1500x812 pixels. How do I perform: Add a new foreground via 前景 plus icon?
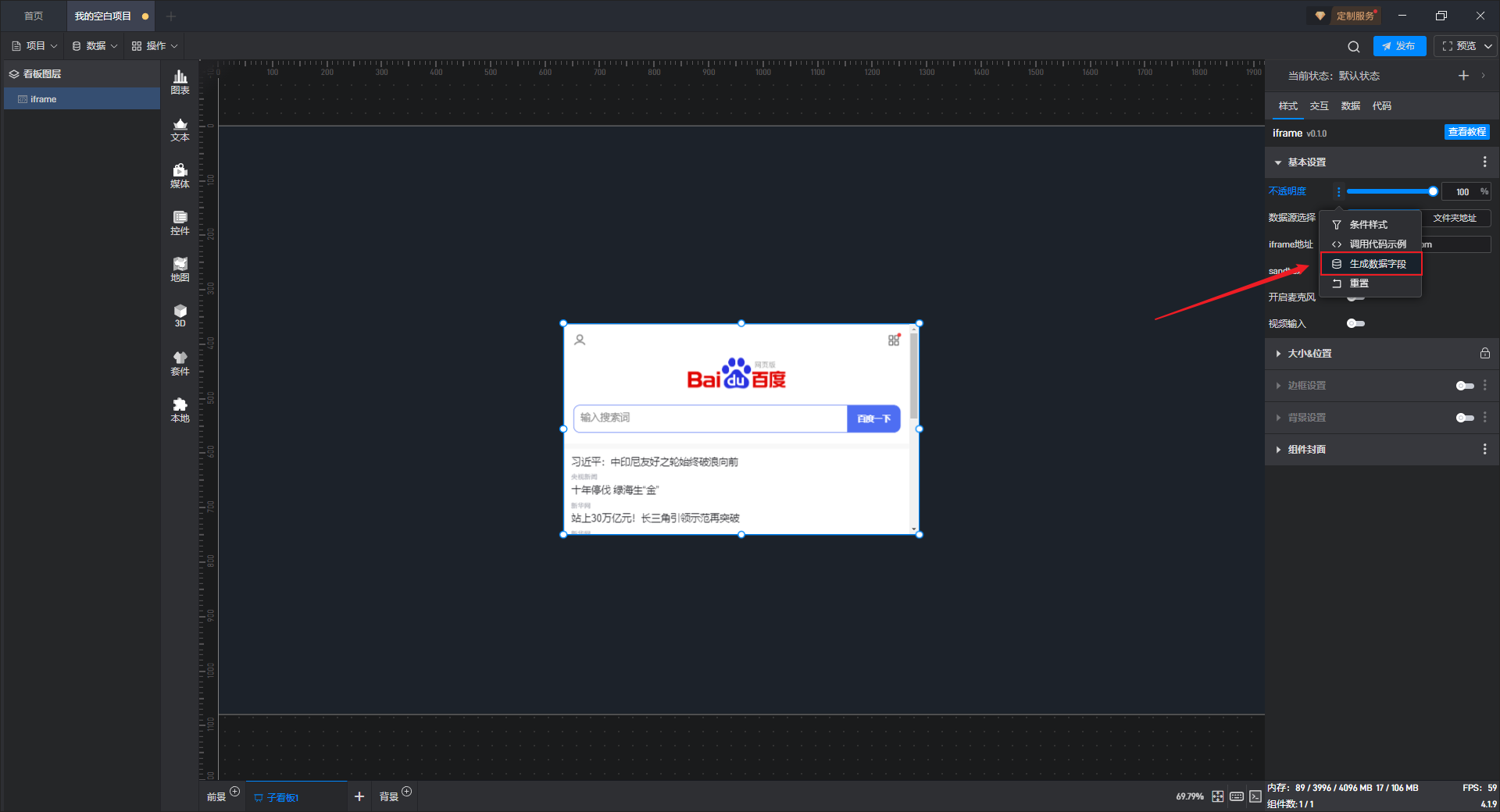click(x=234, y=792)
